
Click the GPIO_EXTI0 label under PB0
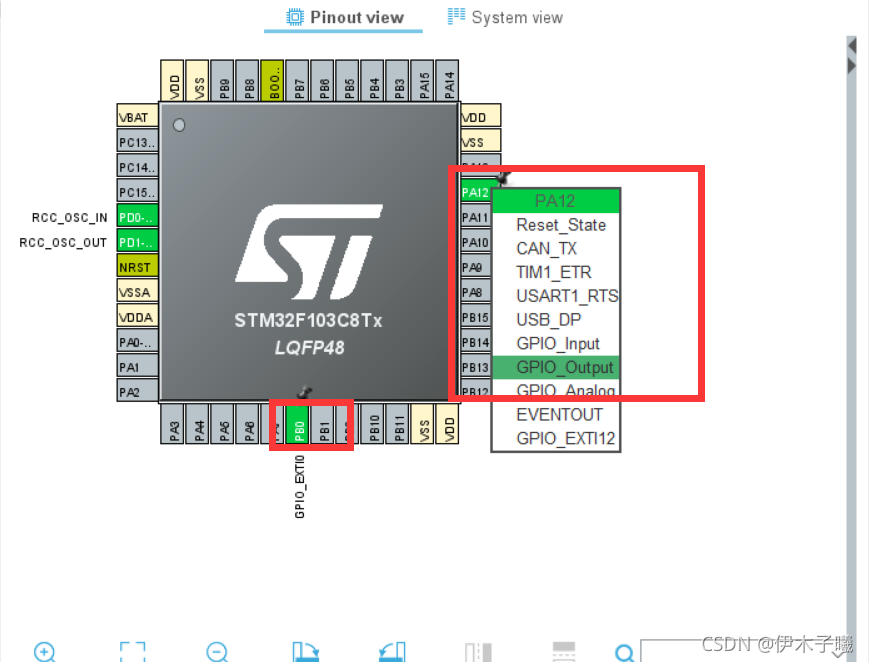tap(300, 487)
